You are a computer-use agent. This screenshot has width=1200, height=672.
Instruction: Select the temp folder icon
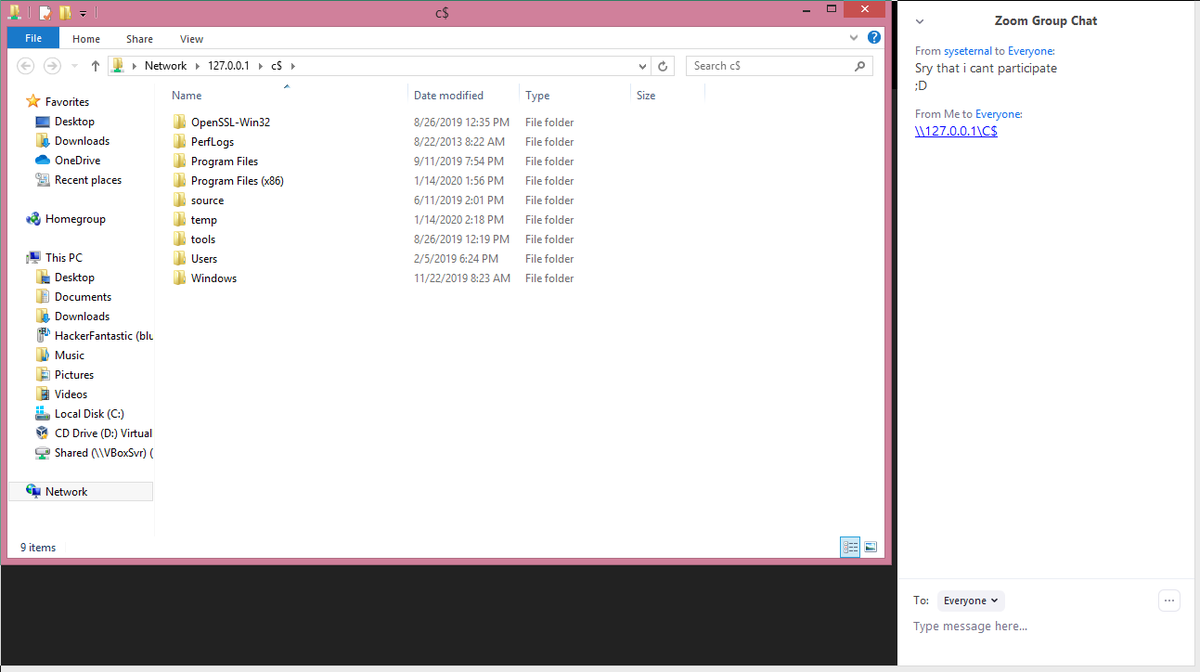(180, 220)
